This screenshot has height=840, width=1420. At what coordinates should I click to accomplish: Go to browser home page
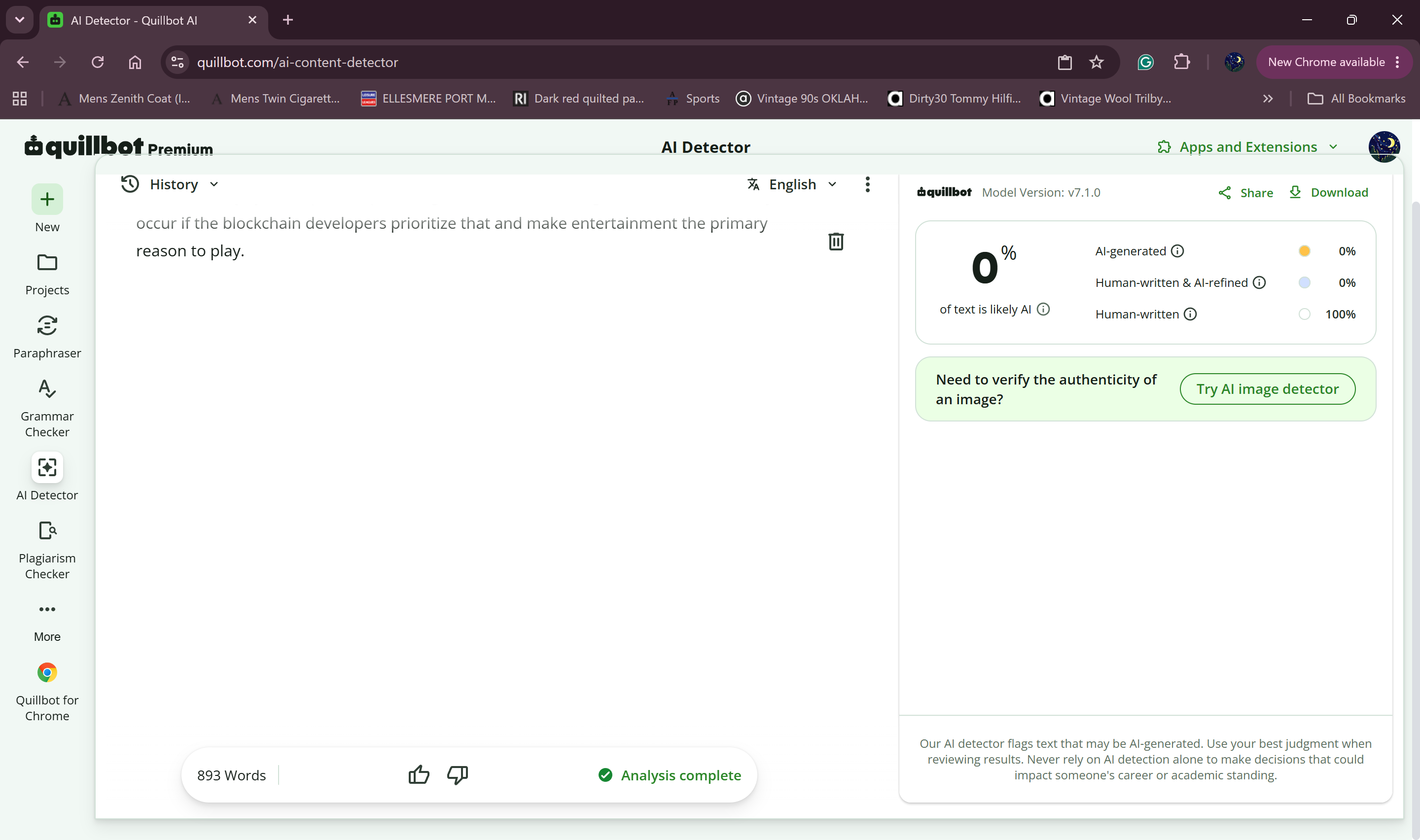click(x=135, y=62)
